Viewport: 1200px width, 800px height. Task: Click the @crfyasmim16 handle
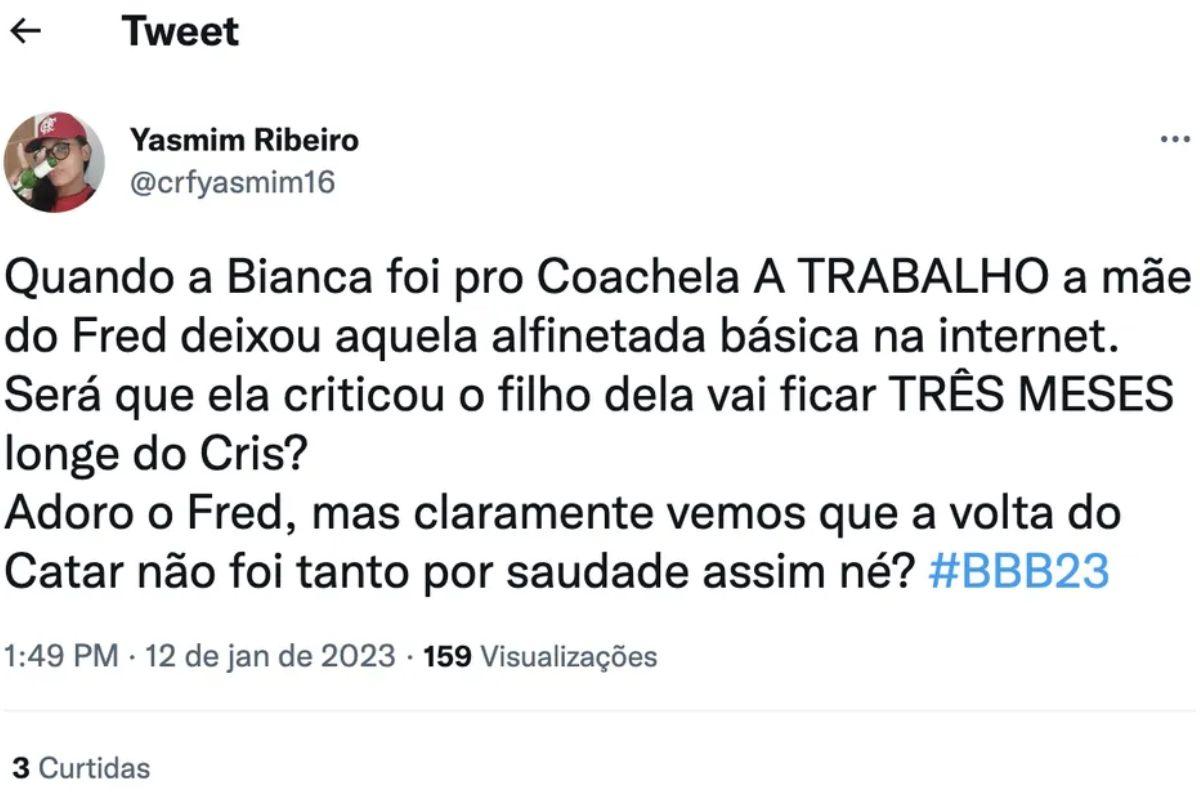click(x=233, y=183)
